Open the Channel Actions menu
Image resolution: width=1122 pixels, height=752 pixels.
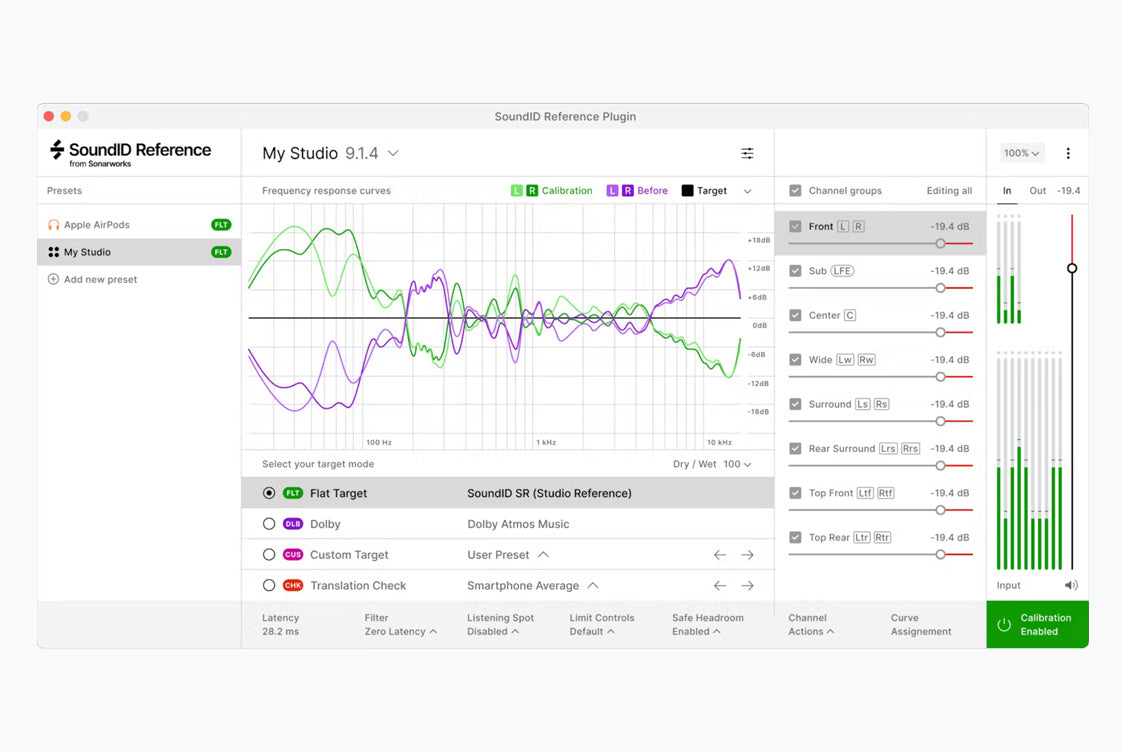click(811, 625)
